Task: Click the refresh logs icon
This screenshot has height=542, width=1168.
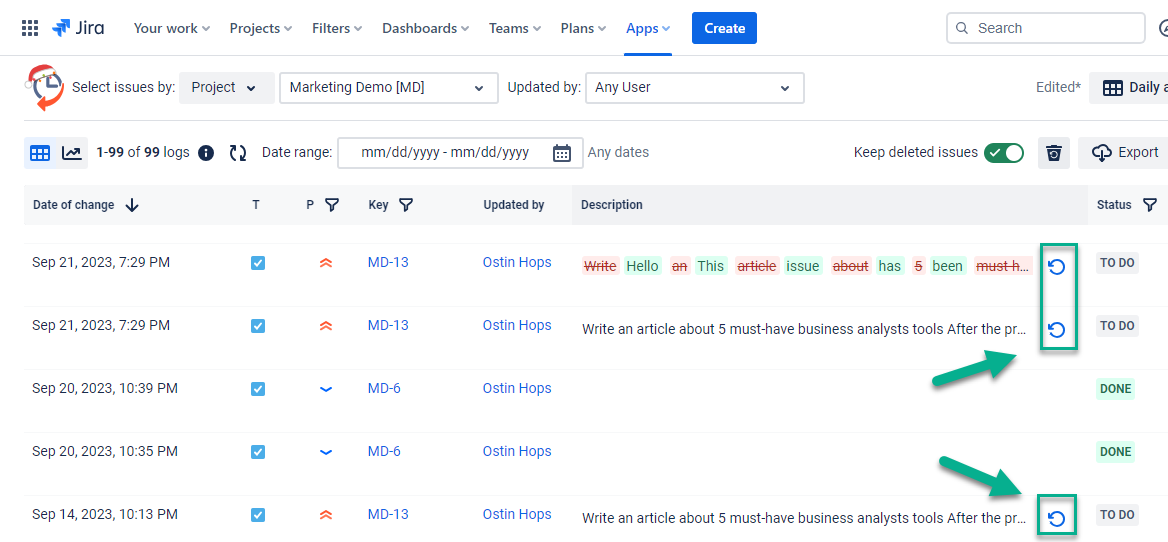Action: 238,153
